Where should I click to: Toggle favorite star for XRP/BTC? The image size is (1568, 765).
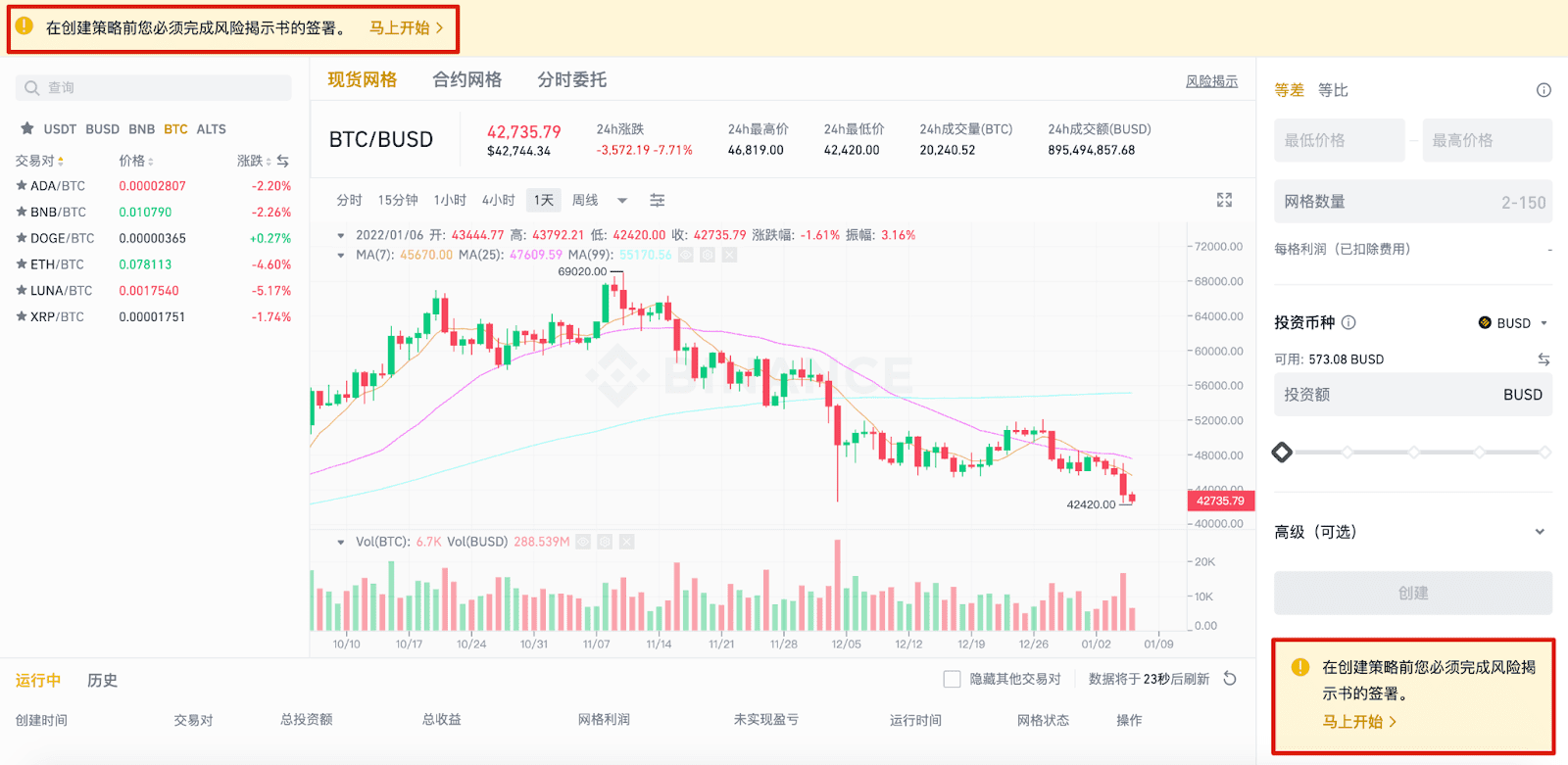[x=22, y=316]
